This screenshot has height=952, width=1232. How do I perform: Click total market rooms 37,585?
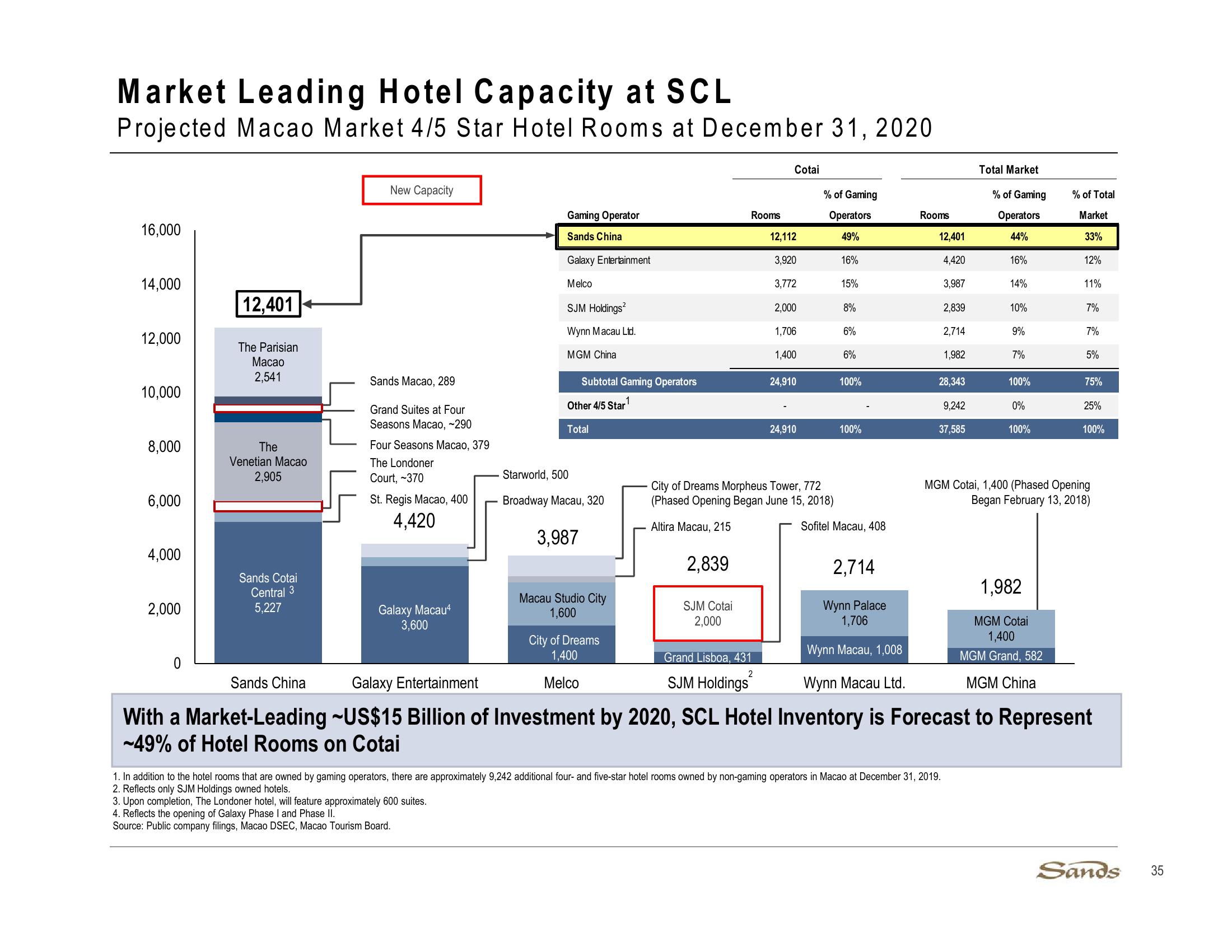pyautogui.click(x=951, y=429)
